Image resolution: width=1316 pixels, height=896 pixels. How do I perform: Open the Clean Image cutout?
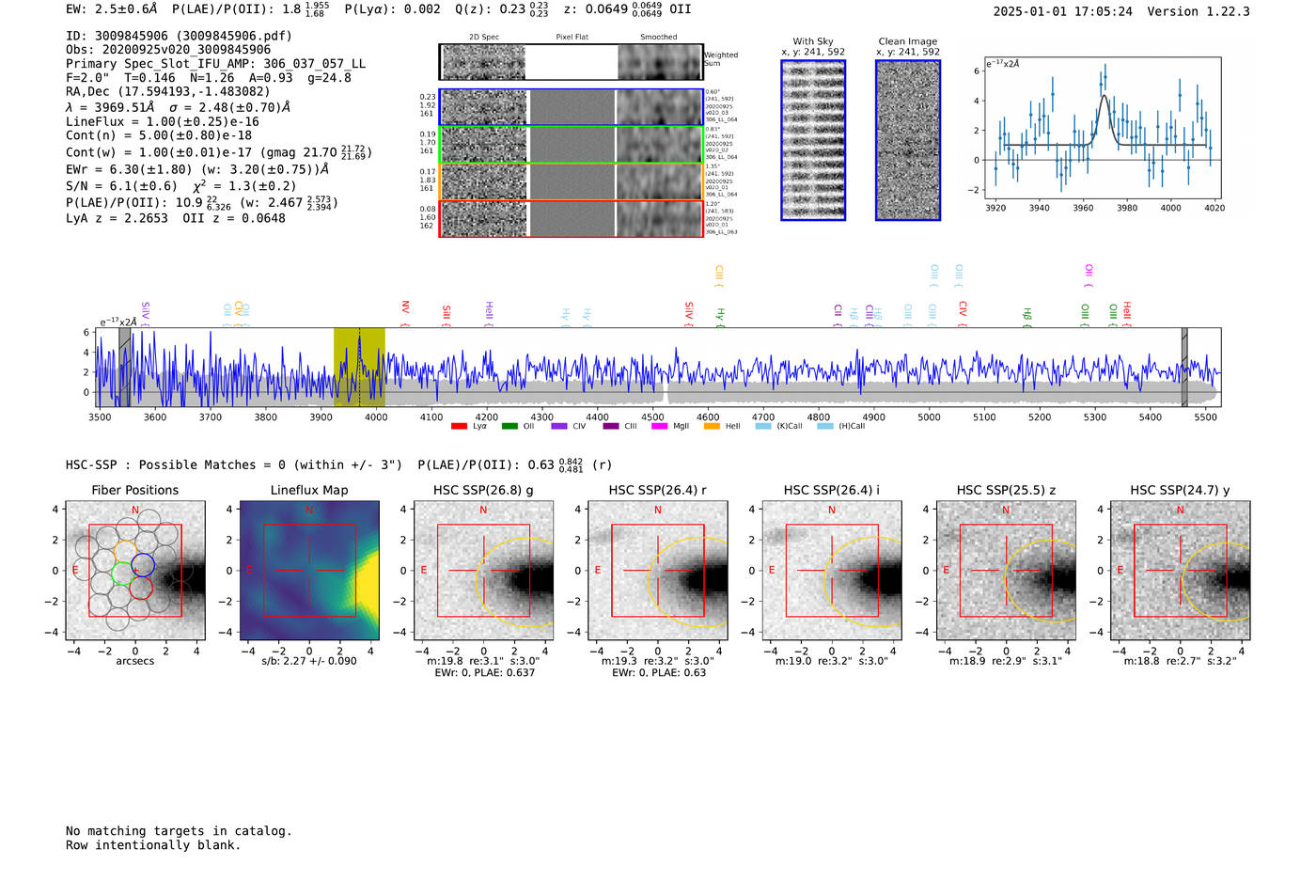coord(908,140)
